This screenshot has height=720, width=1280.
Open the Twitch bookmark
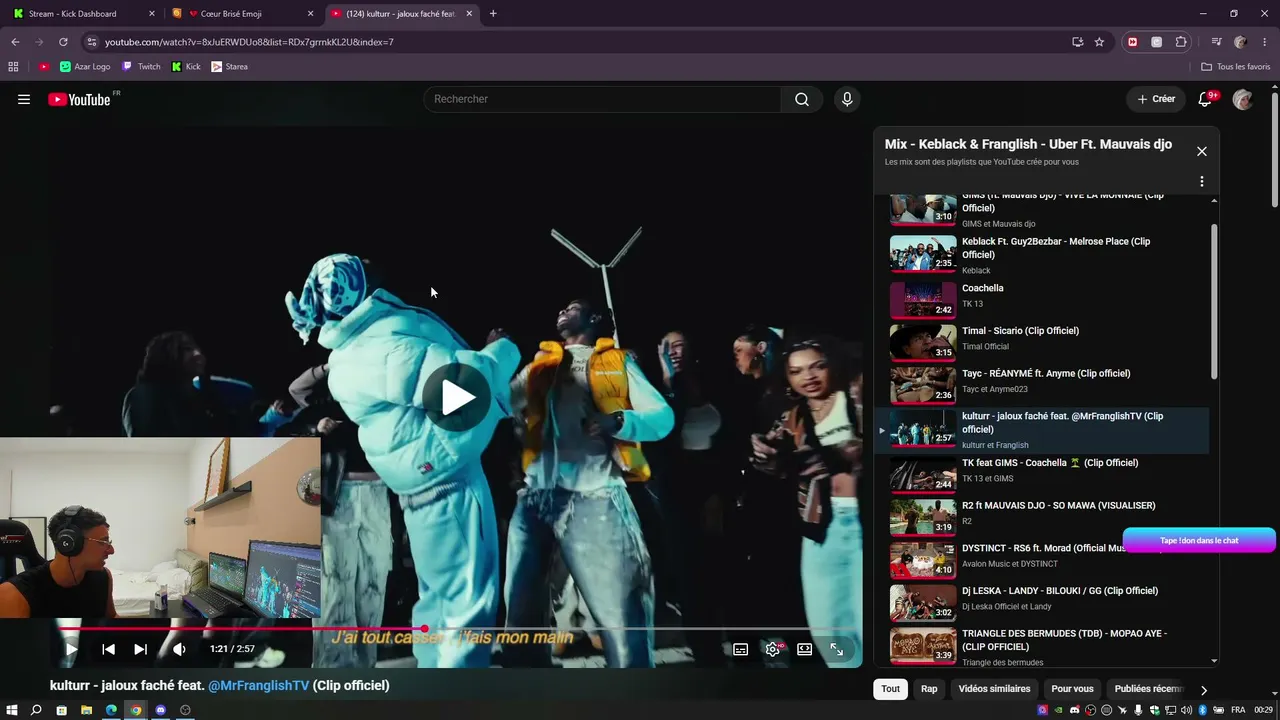(141, 67)
